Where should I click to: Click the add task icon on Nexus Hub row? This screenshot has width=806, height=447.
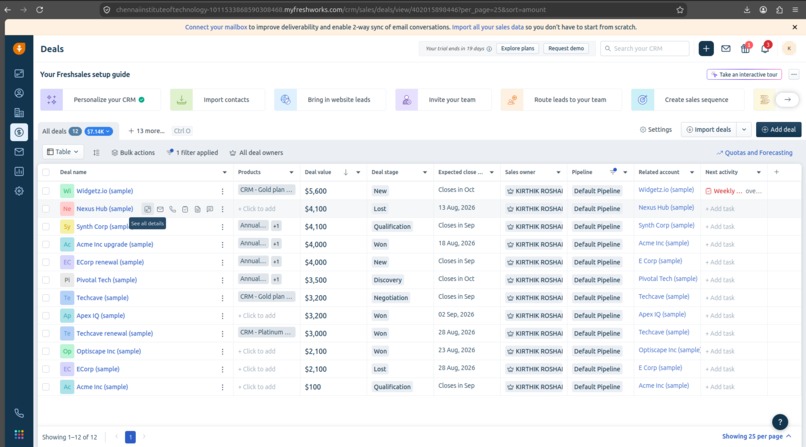pyautogui.click(x=185, y=209)
